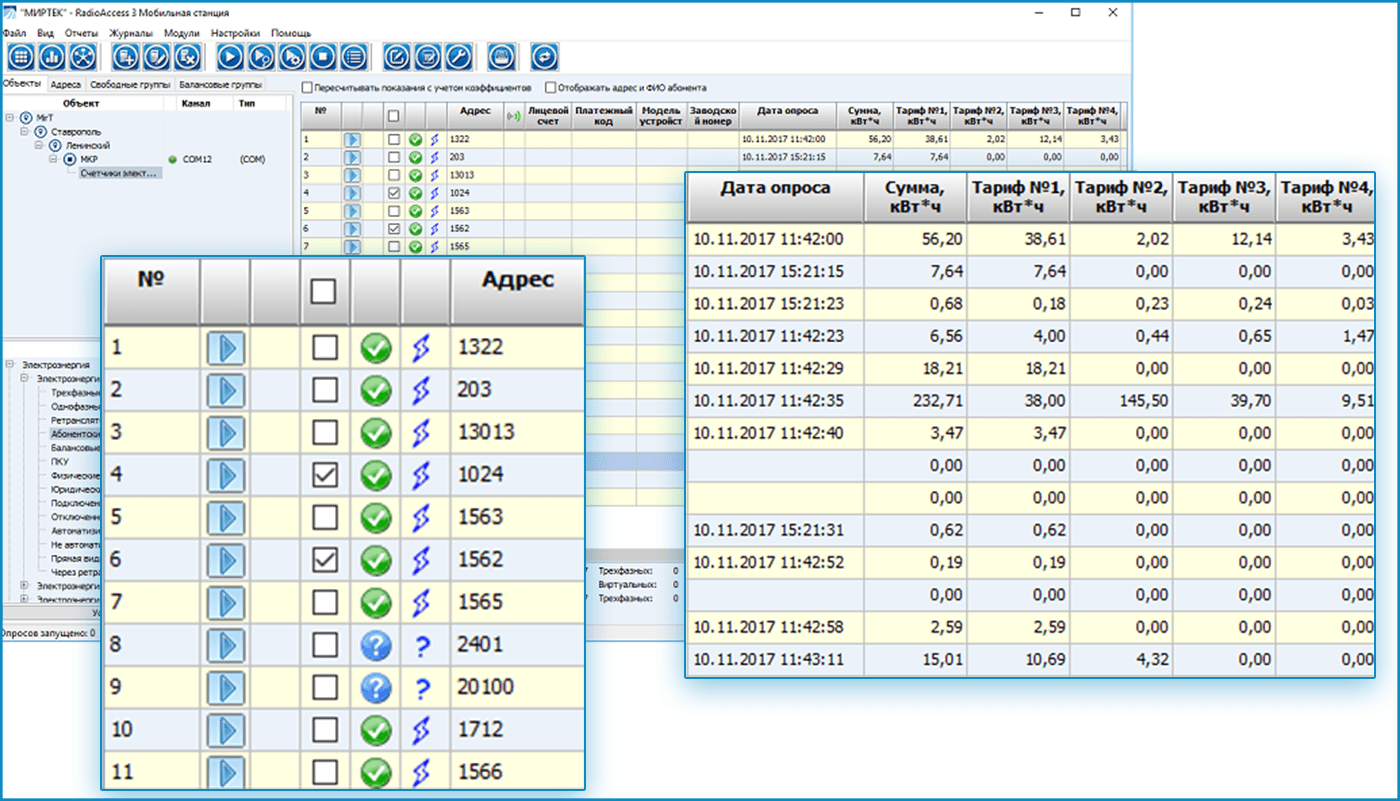Select the ПКУ tree item
This screenshot has height=801, width=1400.
click(60, 462)
